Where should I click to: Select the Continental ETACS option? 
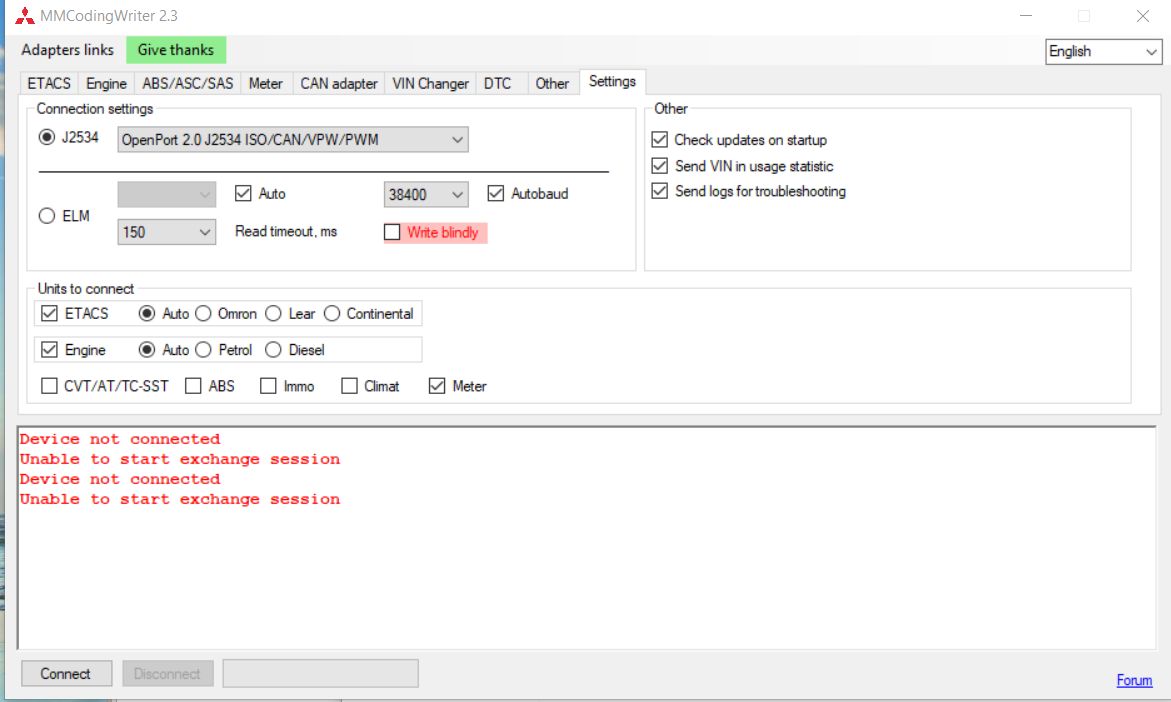pyautogui.click(x=332, y=314)
